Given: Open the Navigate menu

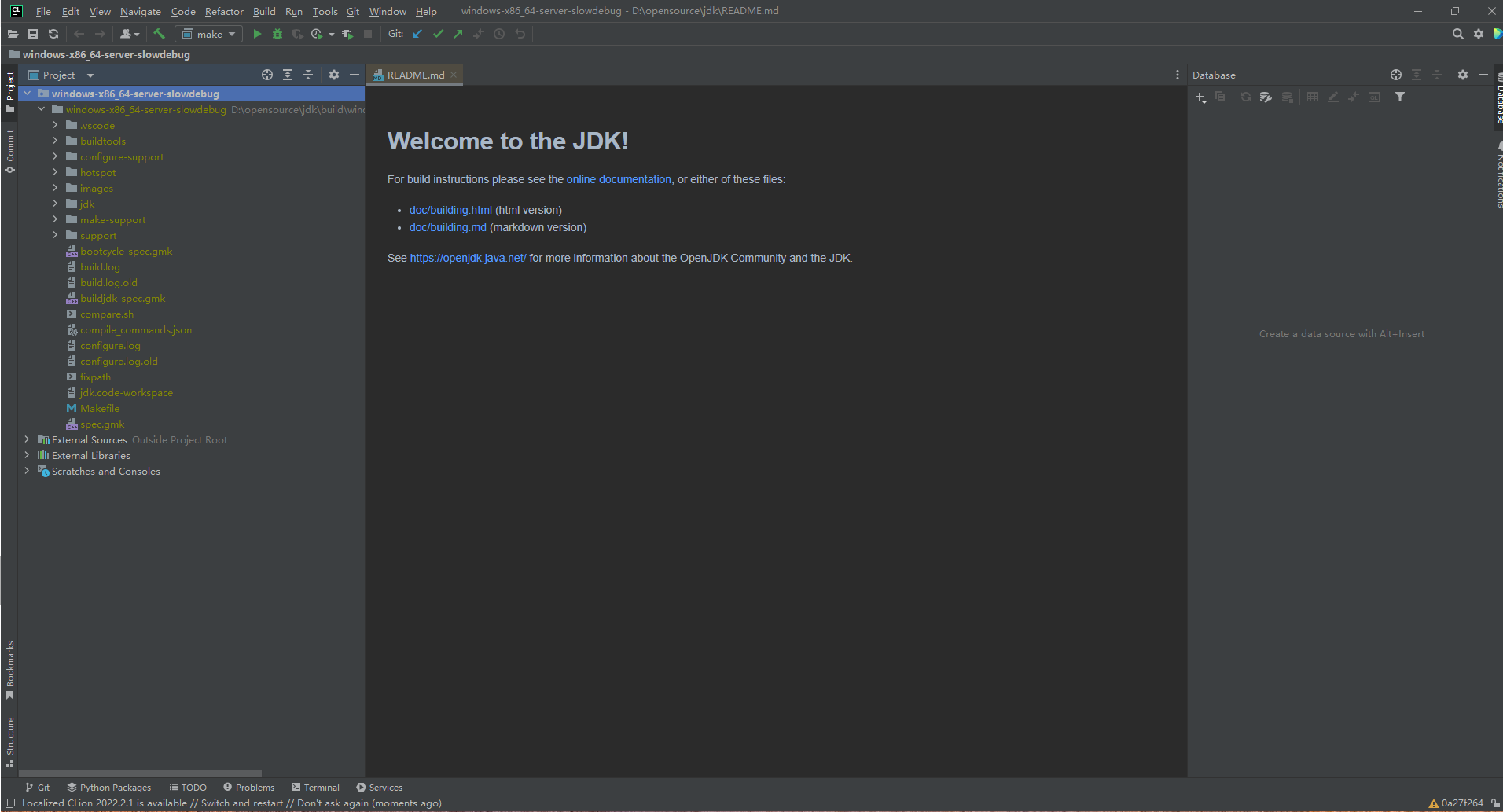Looking at the screenshot, I should pos(140,11).
